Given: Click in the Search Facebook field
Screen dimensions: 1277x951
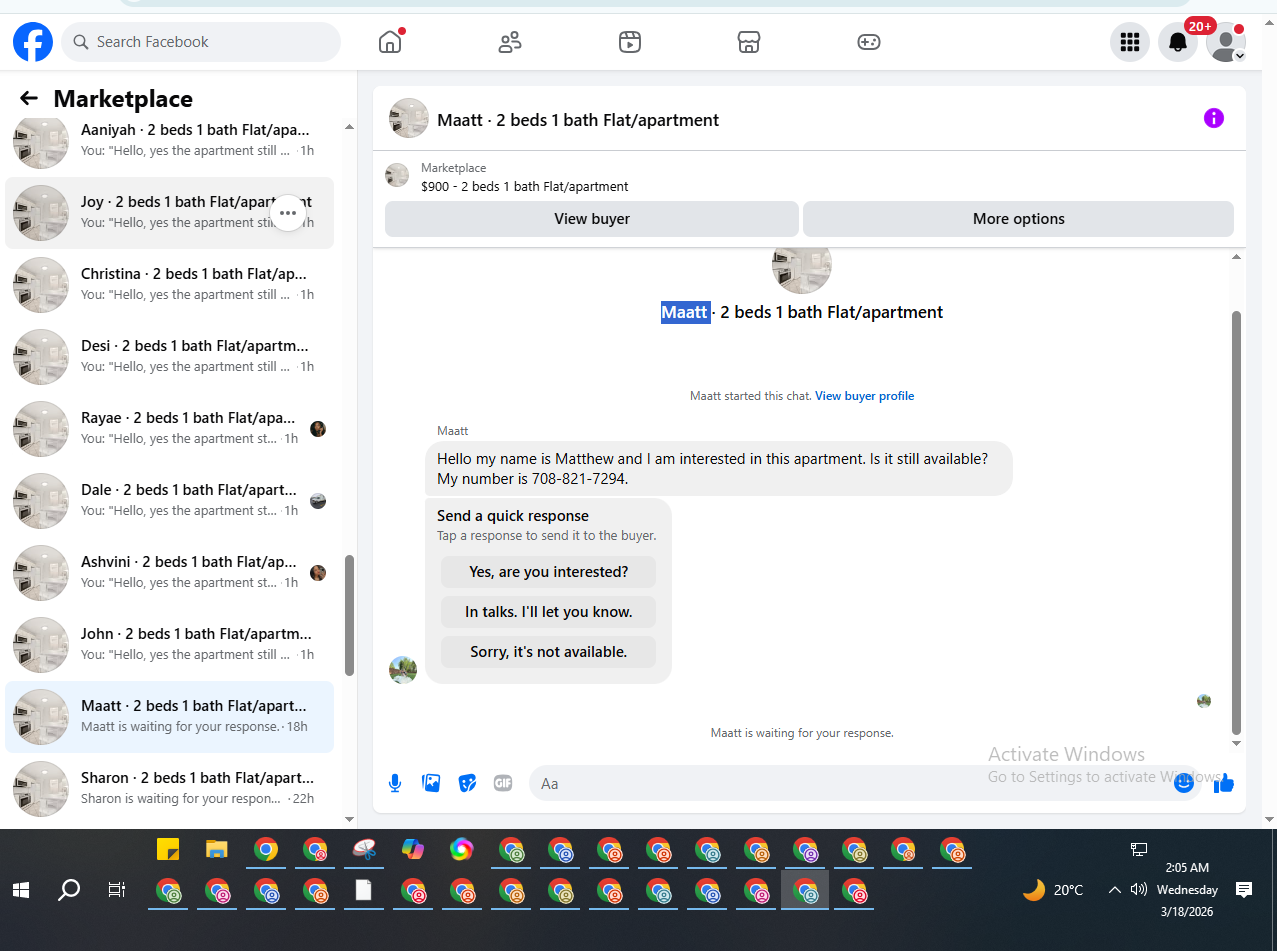Looking at the screenshot, I should tap(202, 42).
